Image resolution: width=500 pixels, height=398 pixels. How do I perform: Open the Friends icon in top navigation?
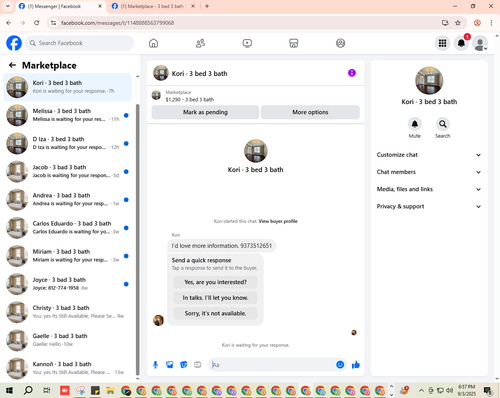[x=200, y=43]
